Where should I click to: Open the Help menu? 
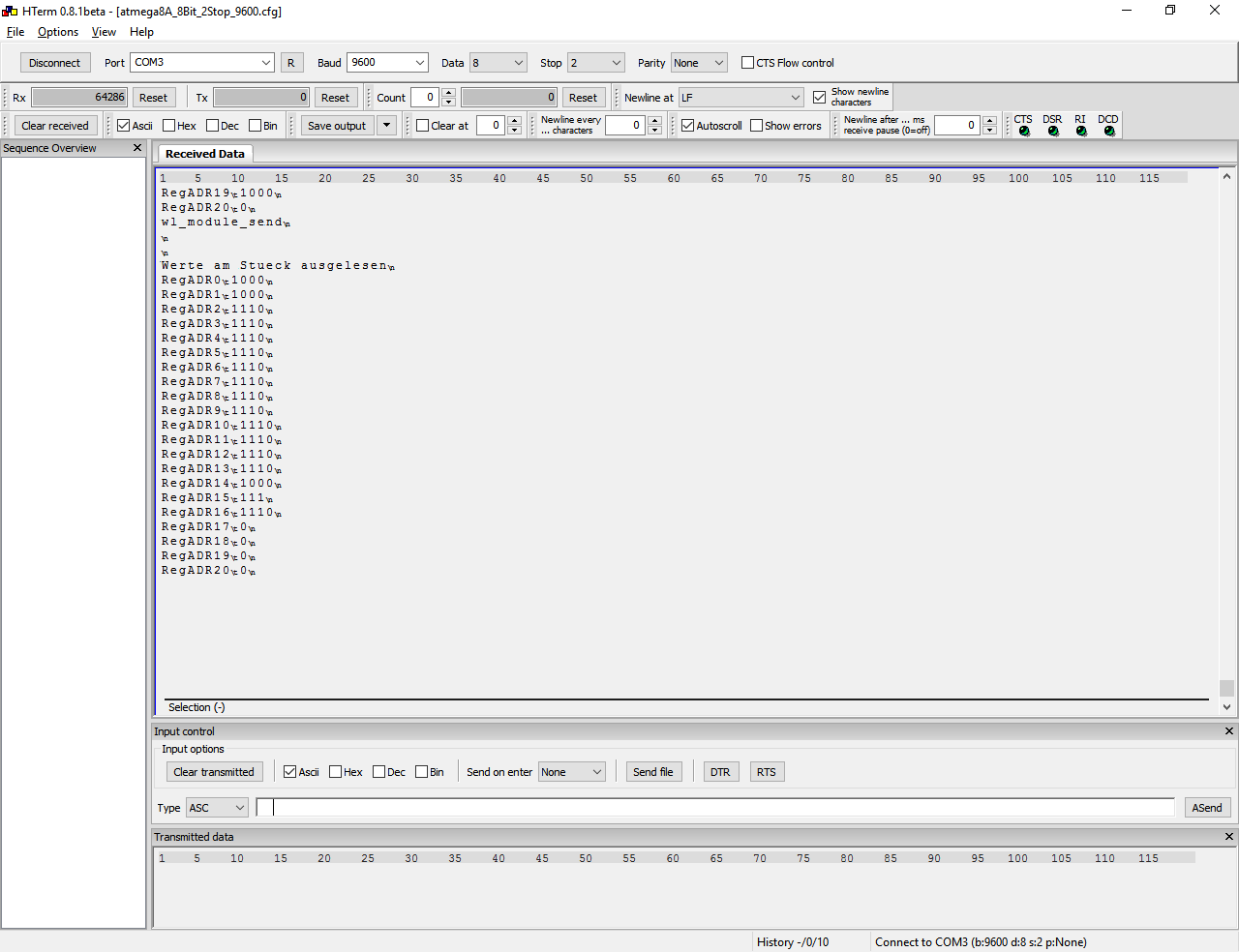click(141, 32)
